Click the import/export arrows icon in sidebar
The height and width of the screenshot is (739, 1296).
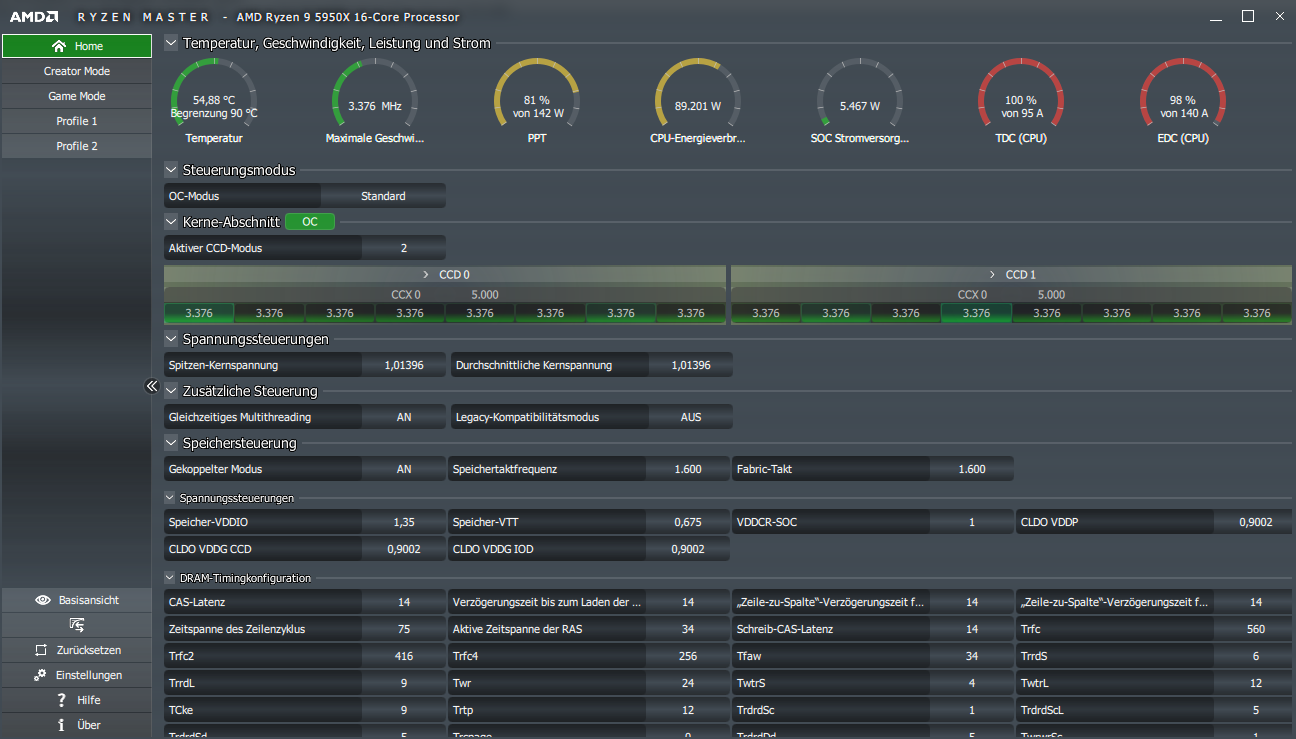point(77,625)
